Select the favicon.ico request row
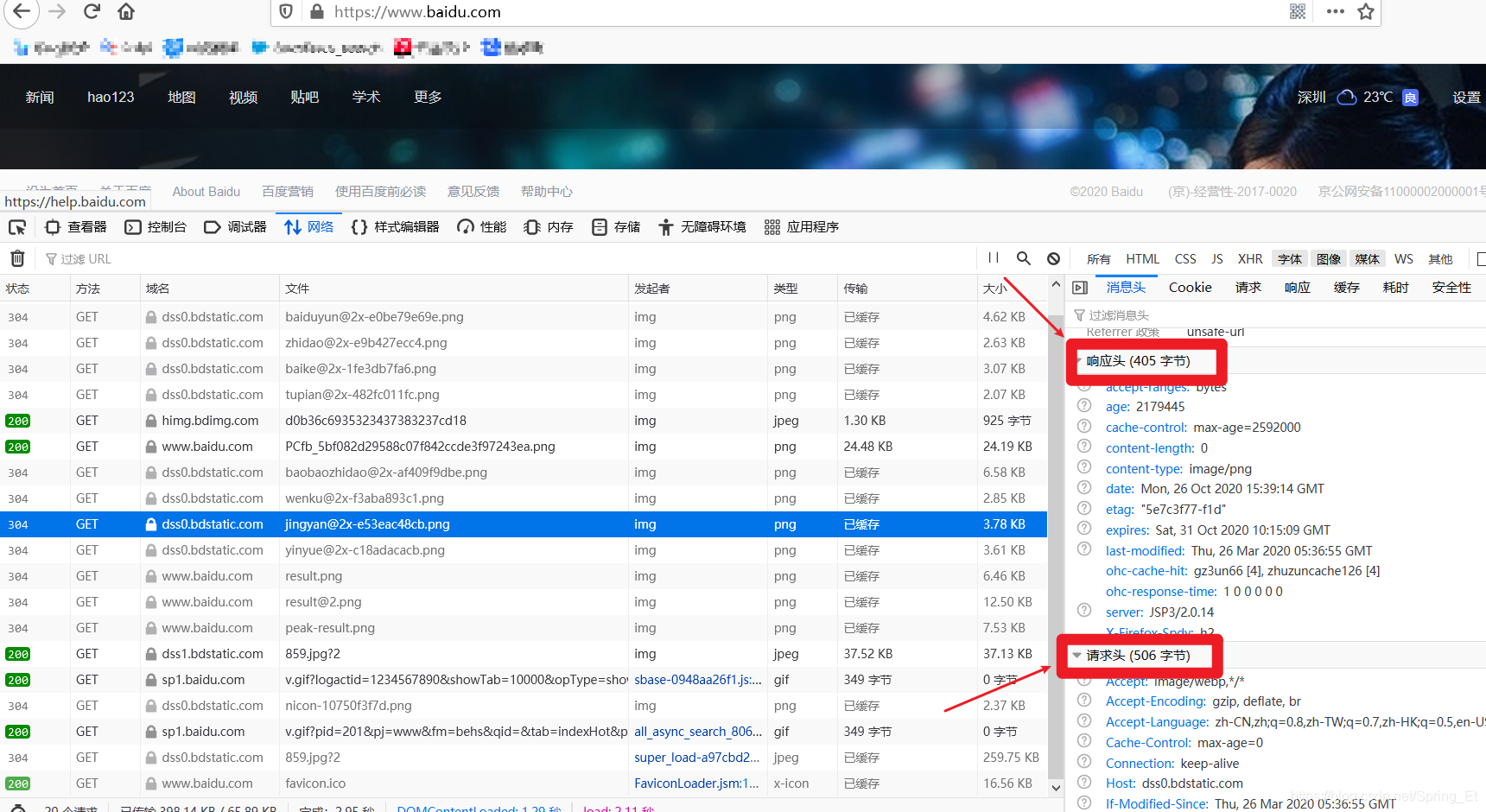 [524, 783]
